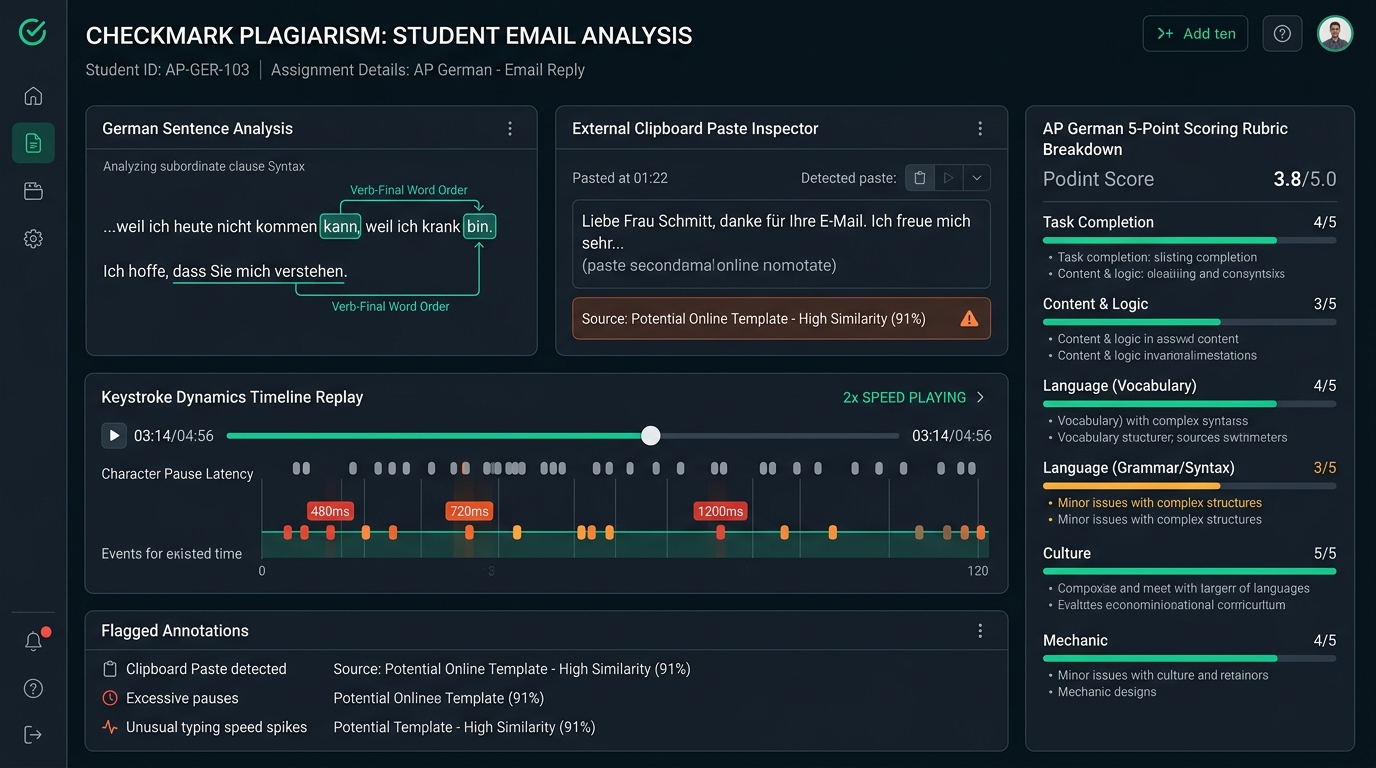Open German Sentence Analysis options menu
The image size is (1376, 768).
click(x=510, y=128)
